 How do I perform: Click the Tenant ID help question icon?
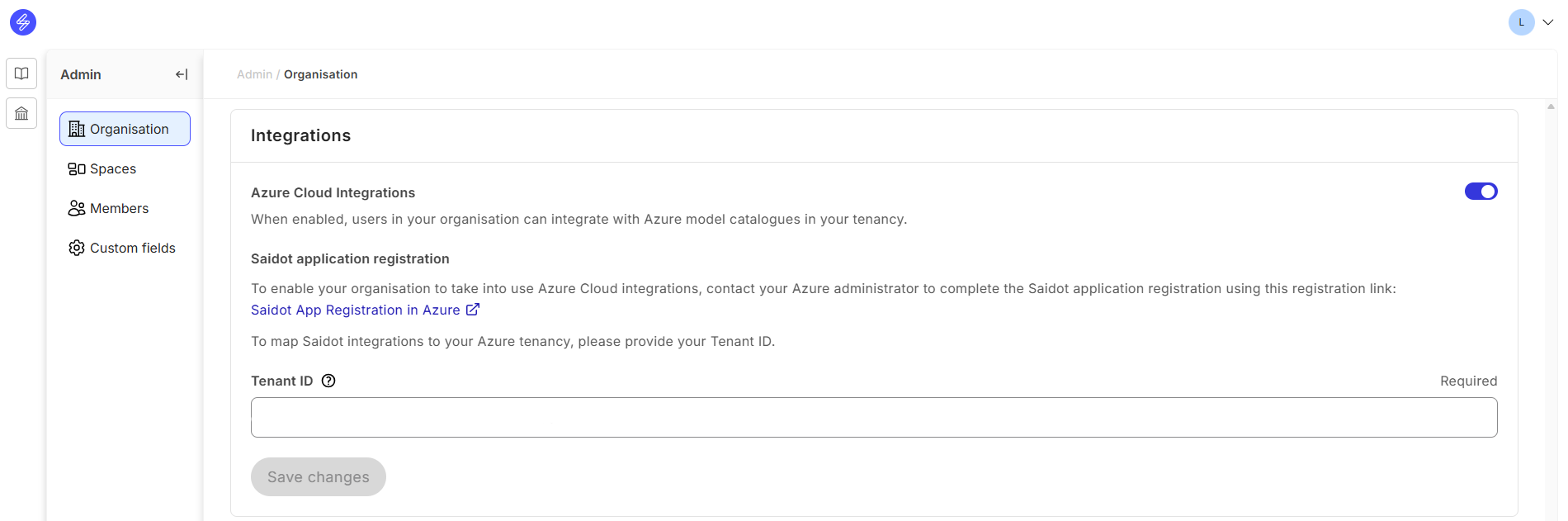[328, 381]
